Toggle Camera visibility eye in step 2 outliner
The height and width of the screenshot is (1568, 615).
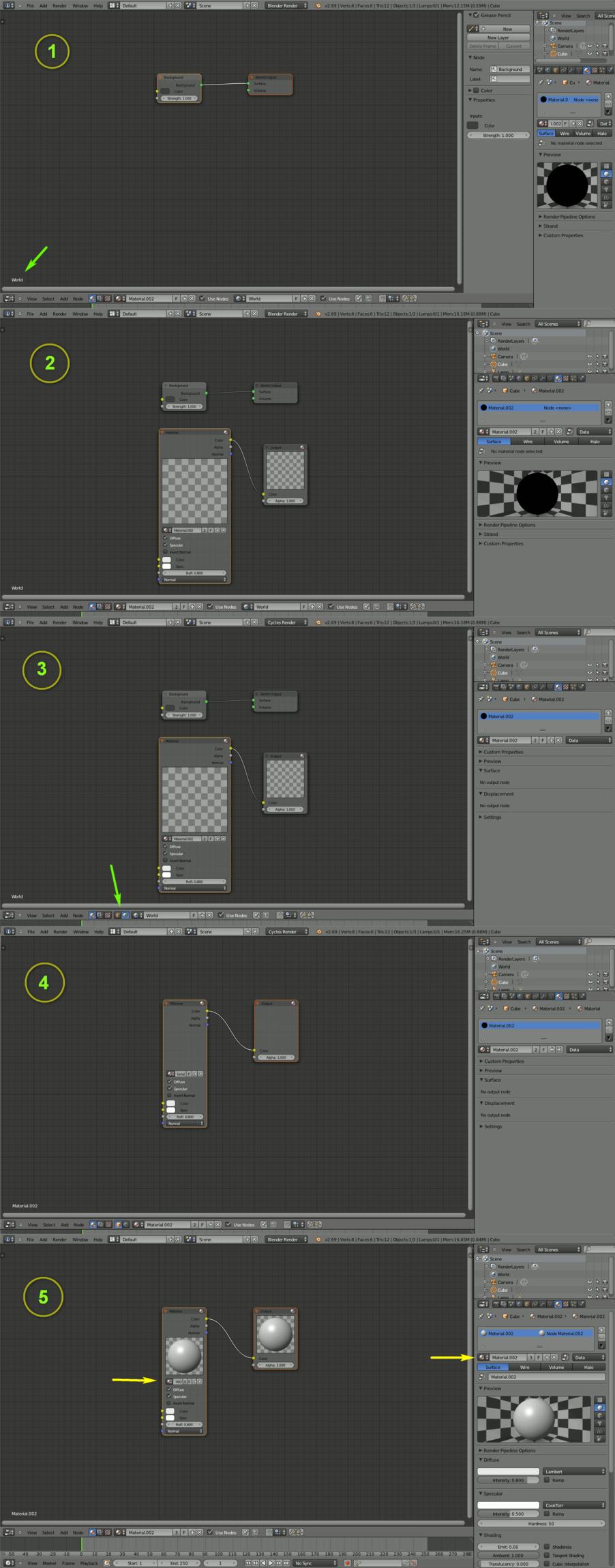tap(590, 357)
